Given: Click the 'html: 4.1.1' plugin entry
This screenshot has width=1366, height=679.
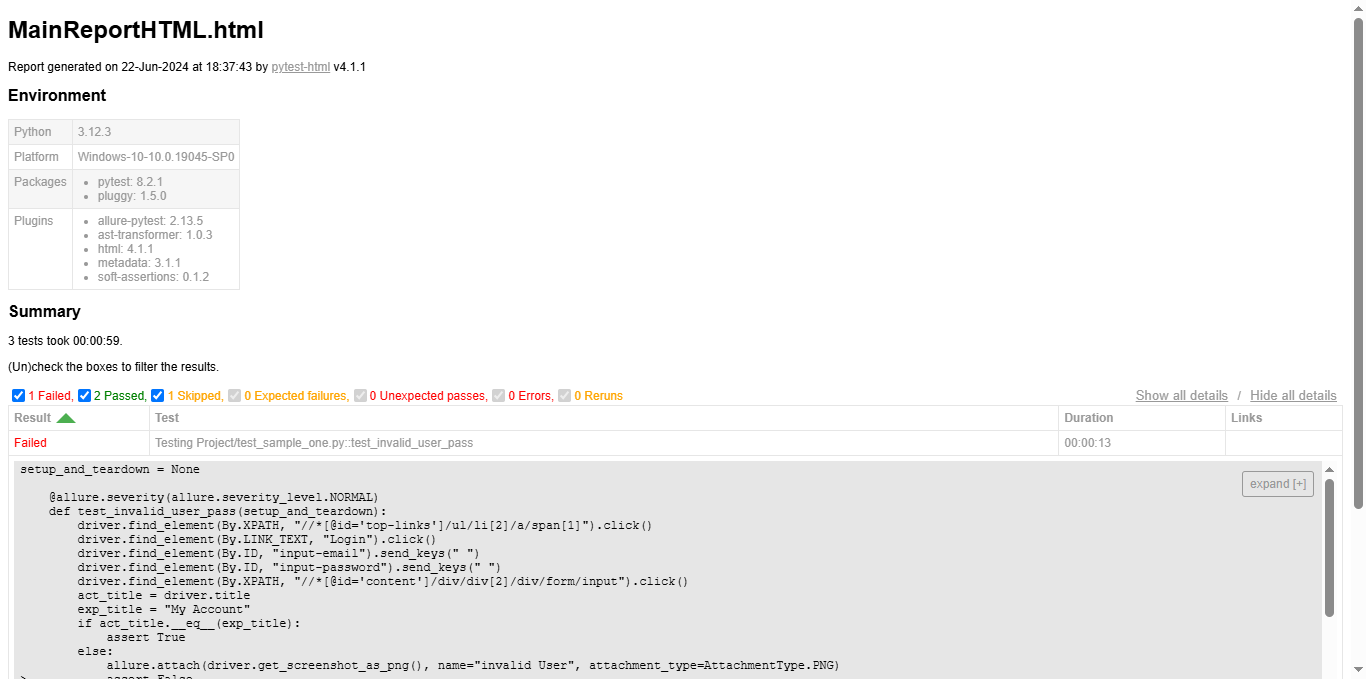Looking at the screenshot, I should pos(125,249).
